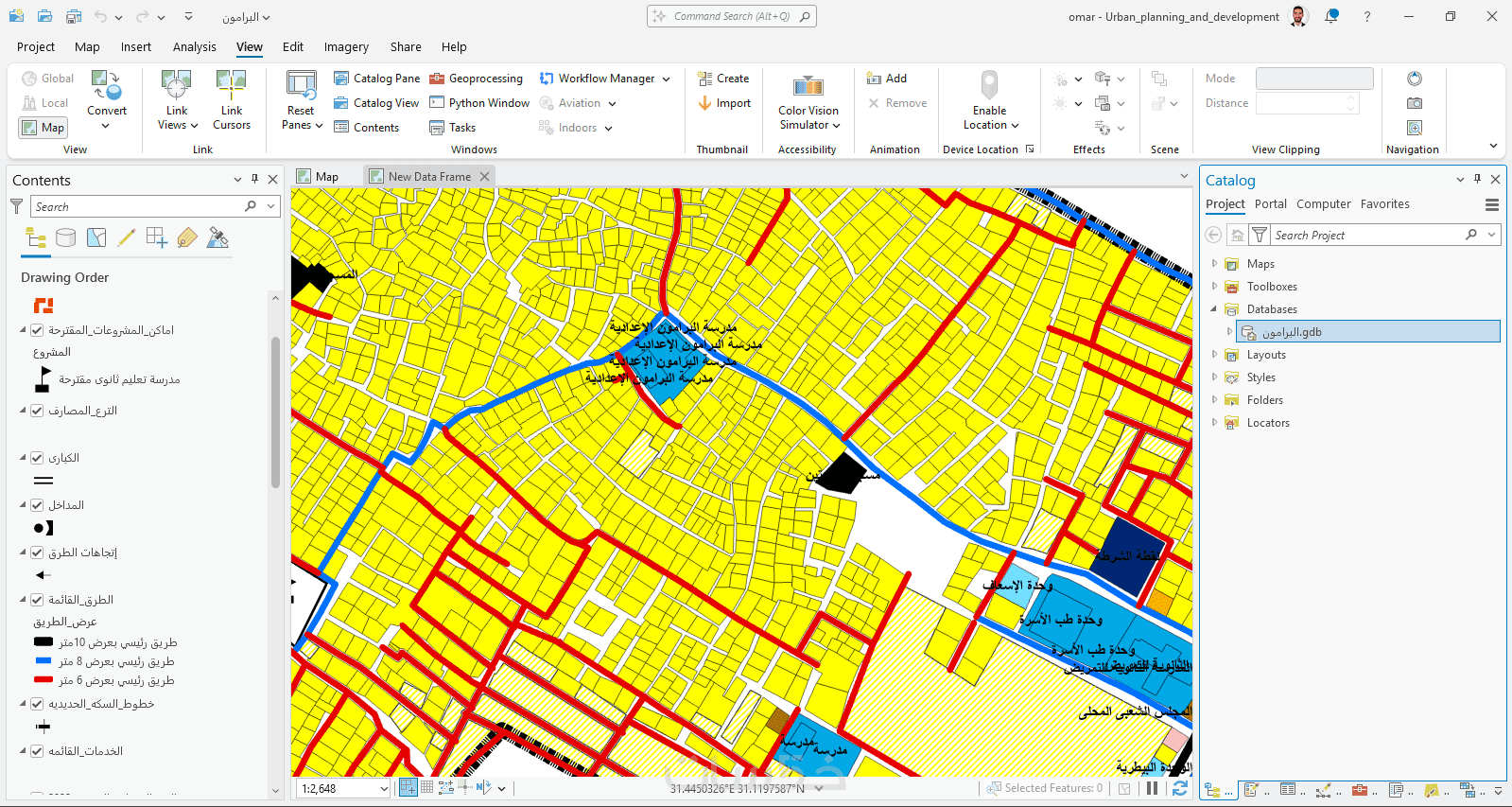Toggle visibility of الكبارى layer
This screenshot has height=807, width=1512.
[x=37, y=458]
